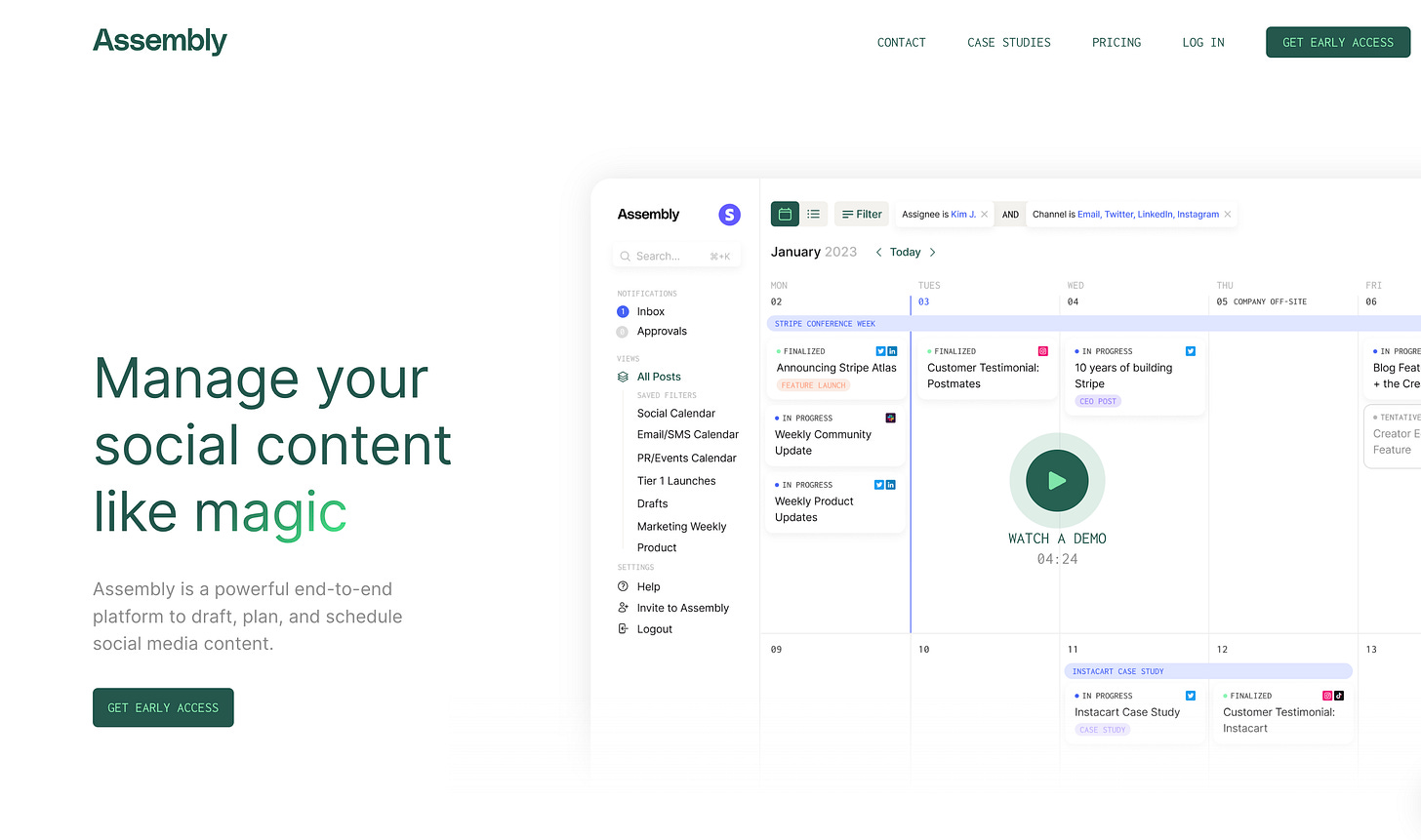The image size is (1421, 840).
Task: Open the Email/SMS Calendar saved filter
Action: pos(688,434)
